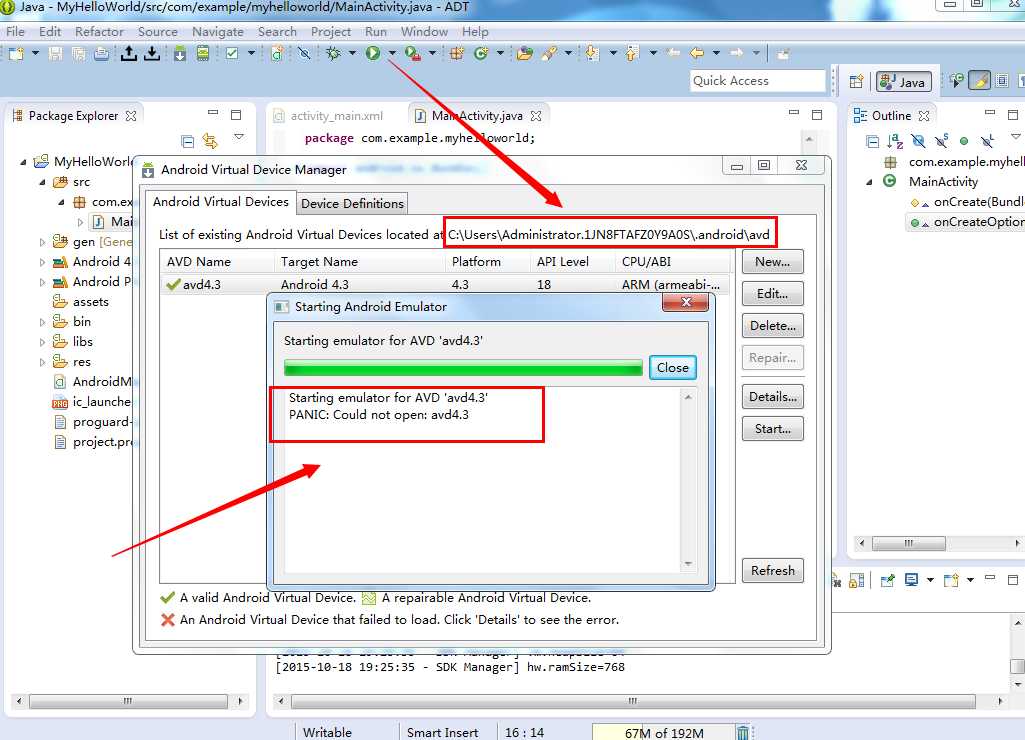Image resolution: width=1025 pixels, height=740 pixels.
Task: Click the Next Annotation arrow icon
Action: [x=592, y=53]
